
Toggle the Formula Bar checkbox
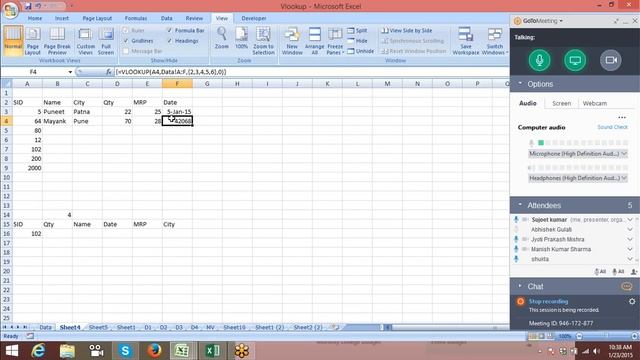170,31
